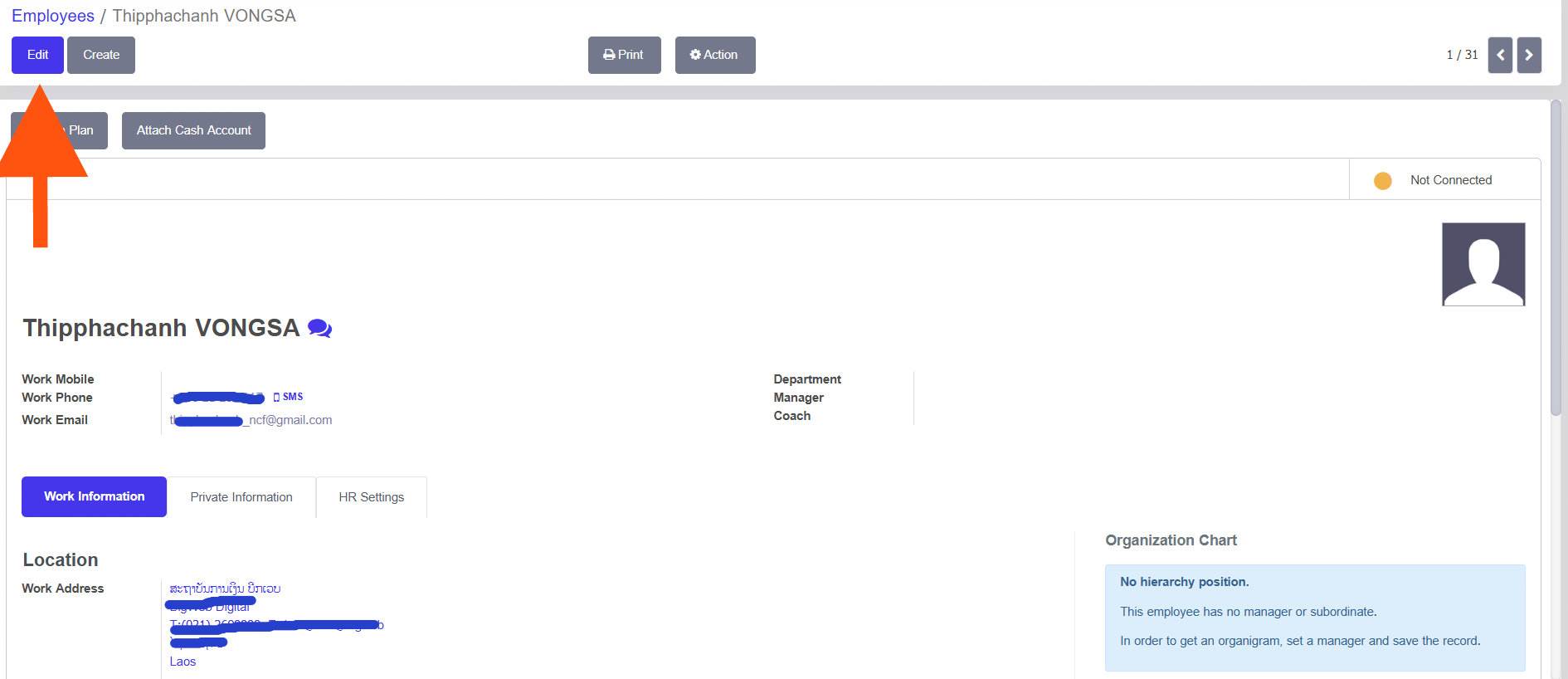The height and width of the screenshot is (679, 1568).
Task: Click Attach Cash Account button
Action: [x=193, y=130]
